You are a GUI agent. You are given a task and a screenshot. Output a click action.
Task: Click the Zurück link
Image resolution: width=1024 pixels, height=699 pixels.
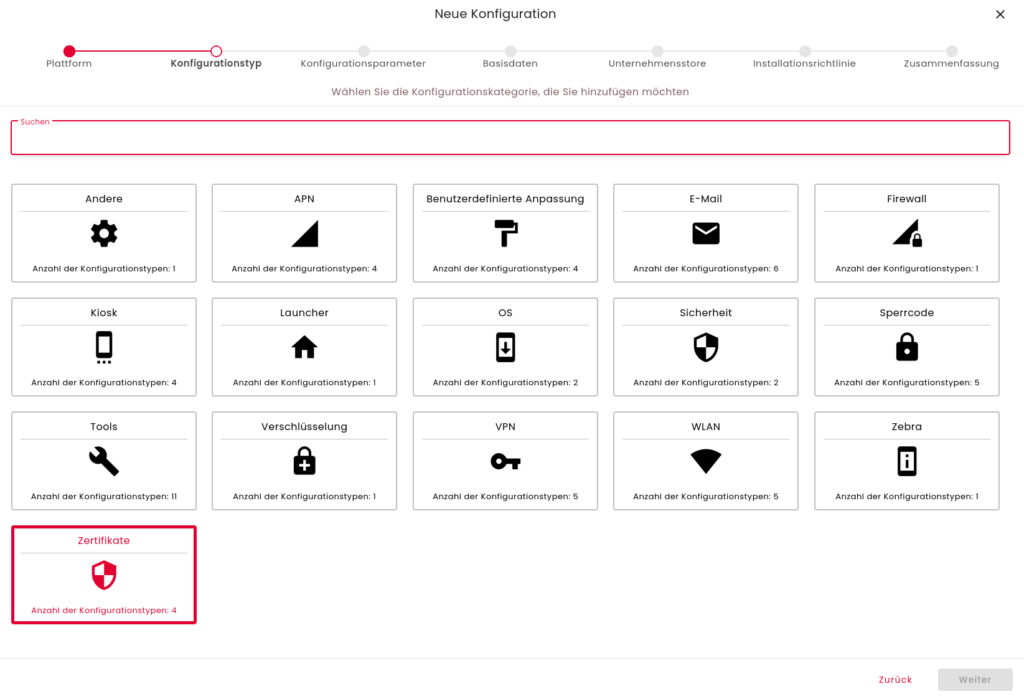click(x=895, y=679)
